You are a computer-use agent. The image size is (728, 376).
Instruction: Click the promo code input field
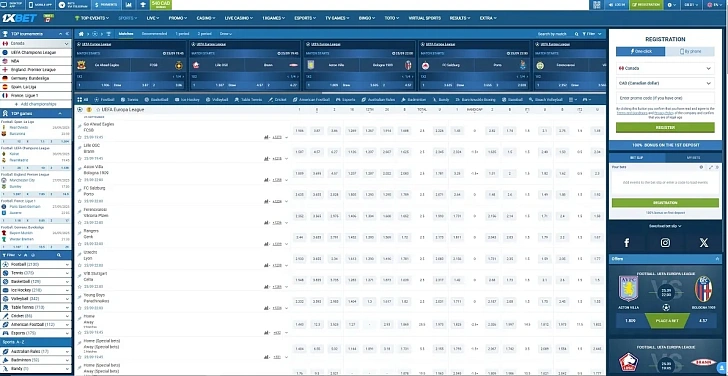[x=665, y=98]
